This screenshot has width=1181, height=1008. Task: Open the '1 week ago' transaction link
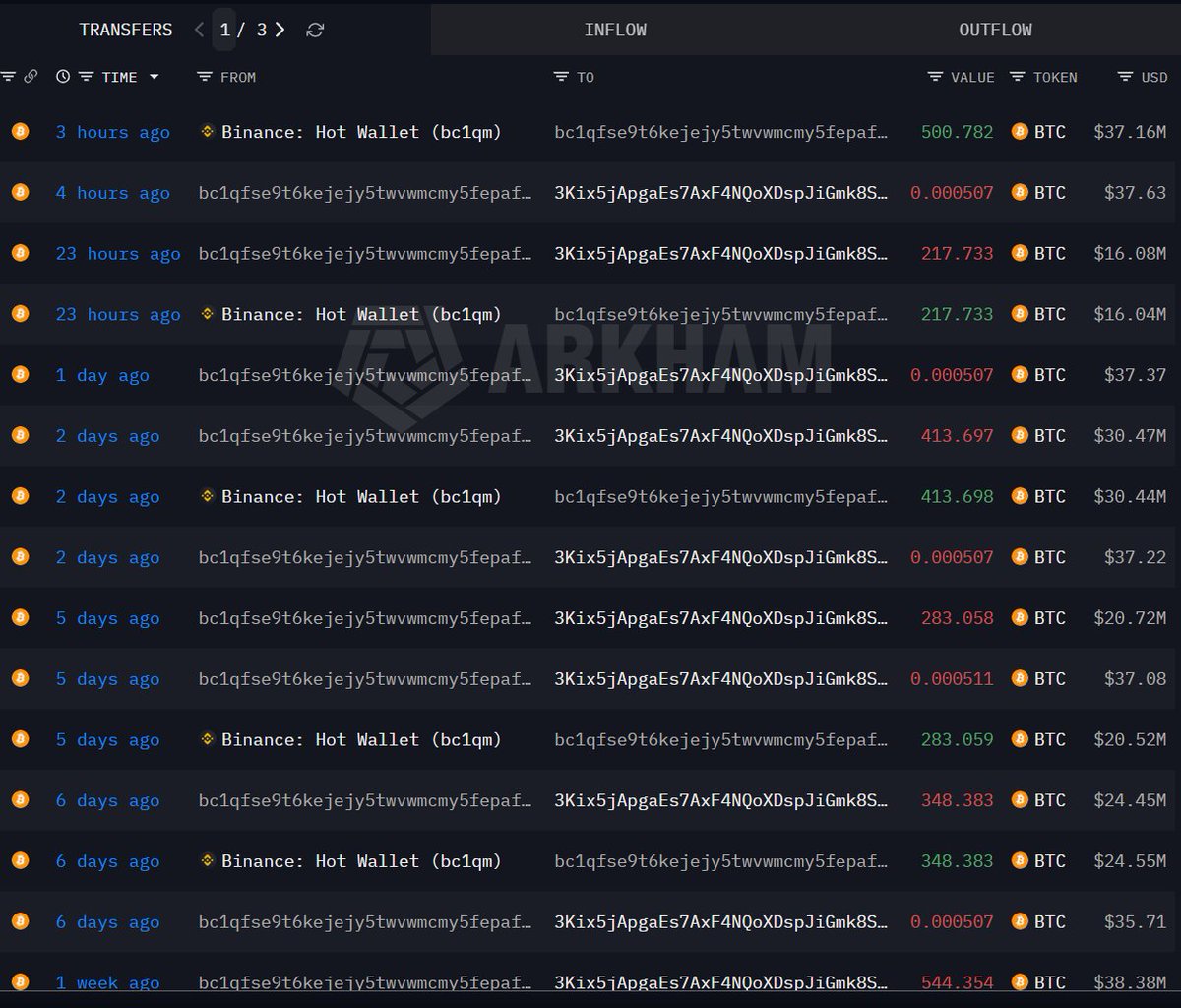click(x=107, y=982)
